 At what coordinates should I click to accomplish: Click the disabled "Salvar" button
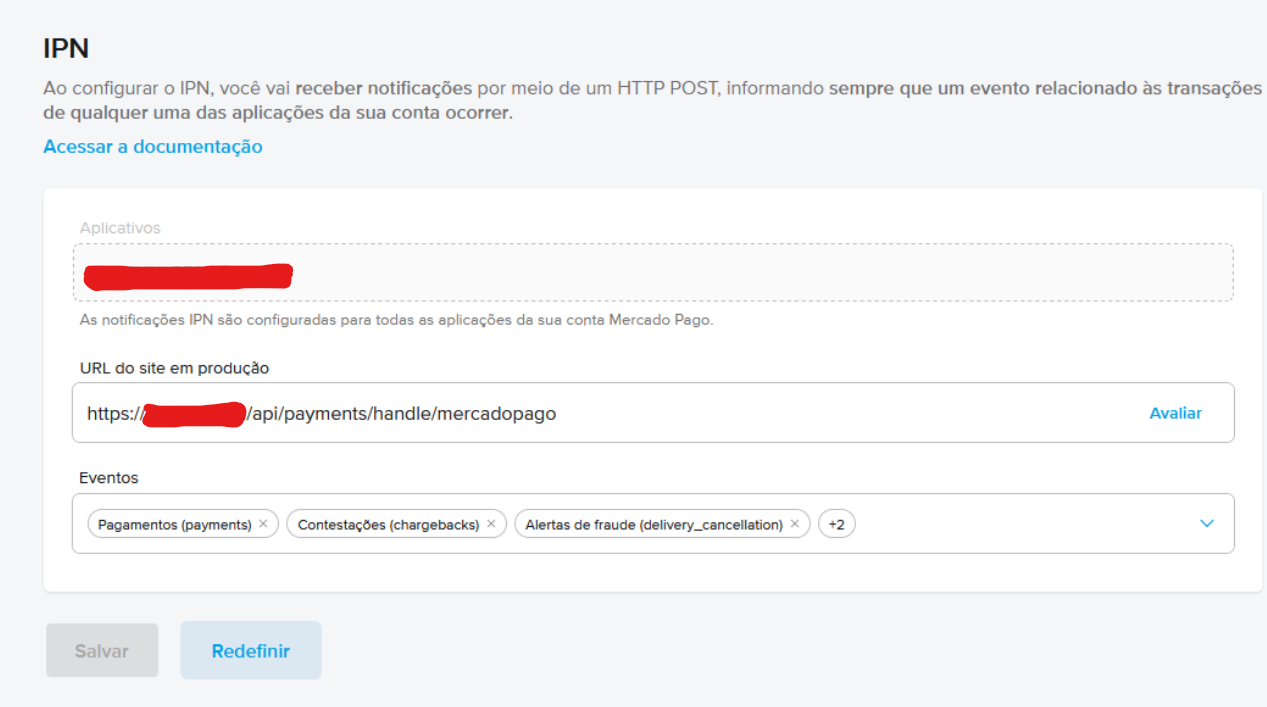pos(101,650)
